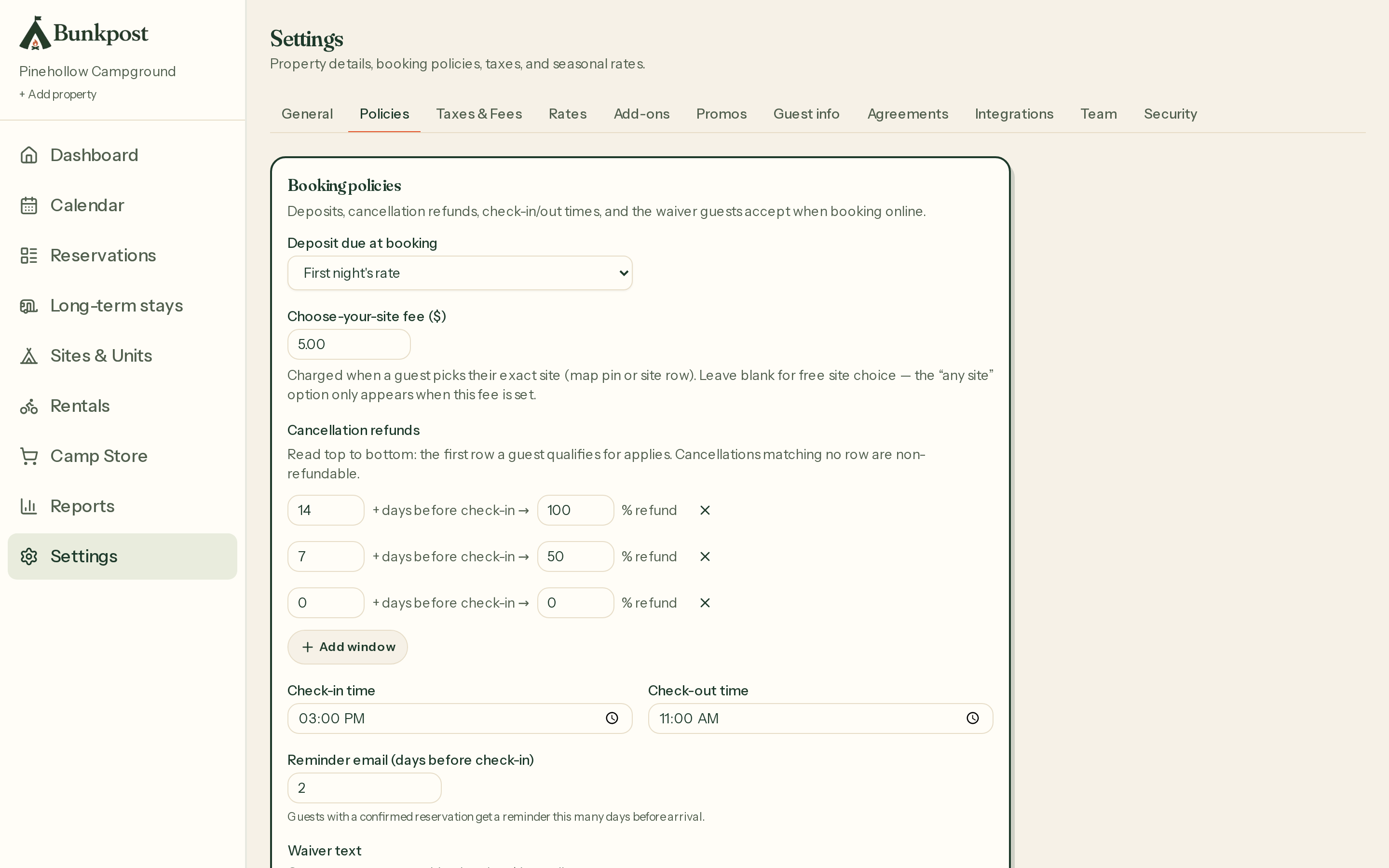This screenshot has width=1389, height=868.
Task: Go to the Team tab
Action: coord(1098,114)
